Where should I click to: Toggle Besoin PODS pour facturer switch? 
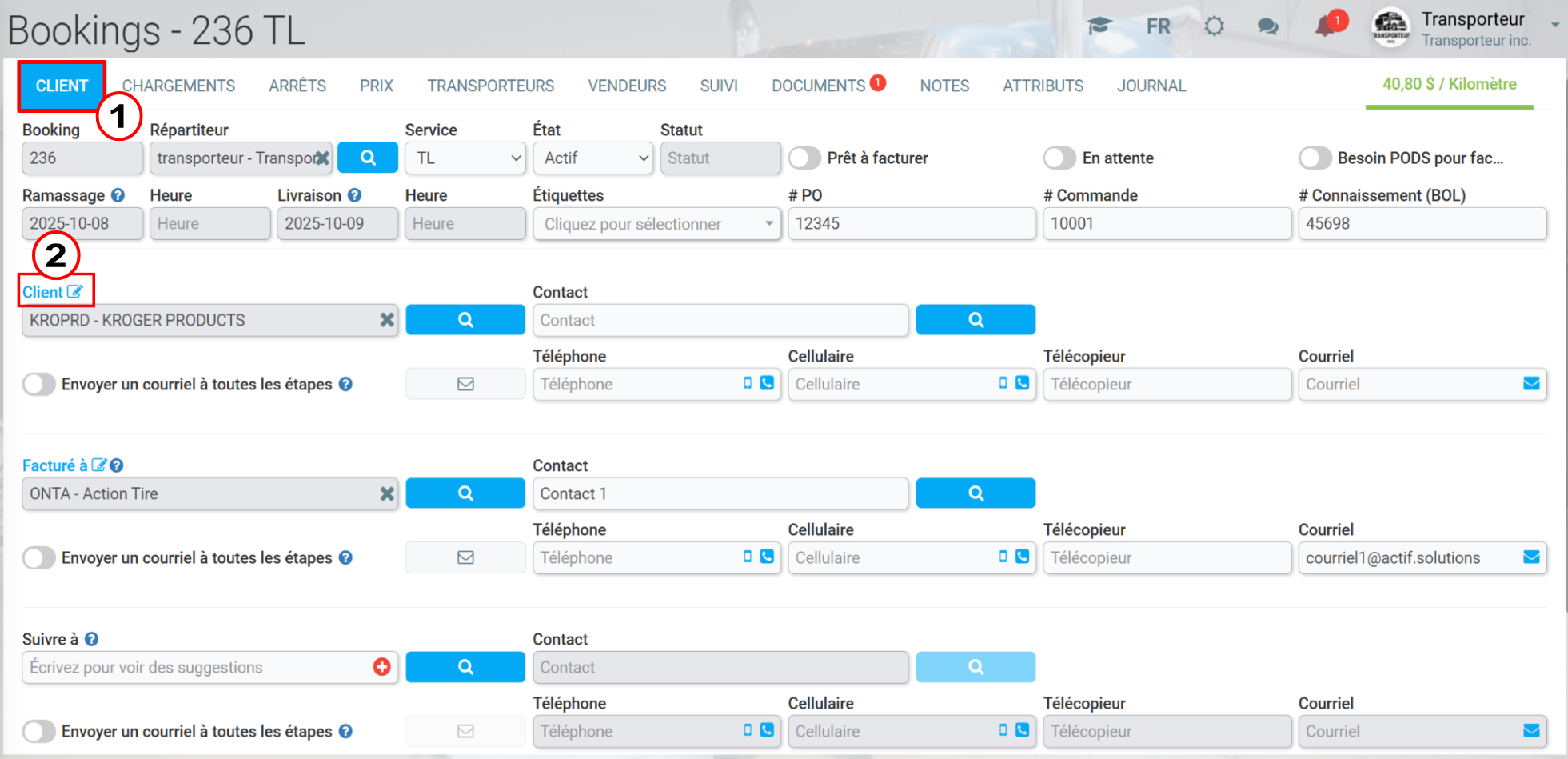point(1315,158)
